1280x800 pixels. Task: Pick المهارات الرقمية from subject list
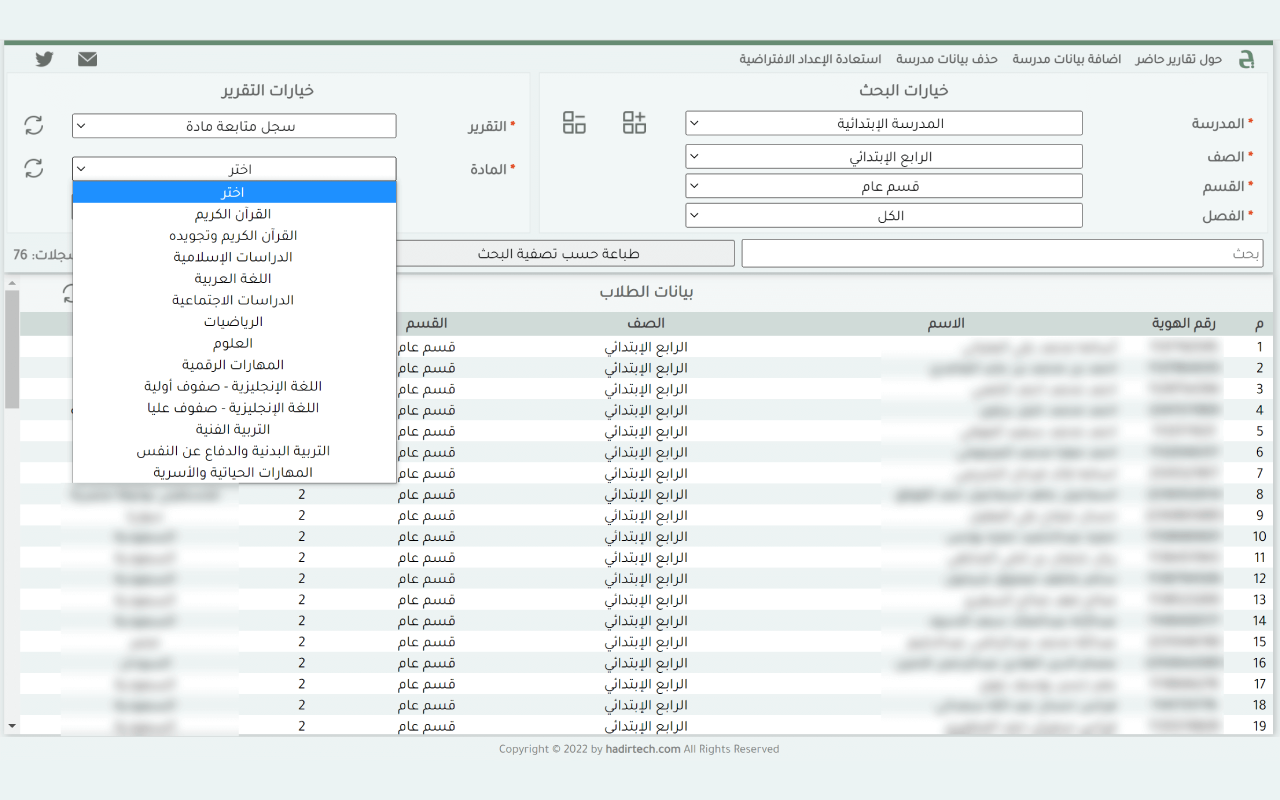click(234, 365)
